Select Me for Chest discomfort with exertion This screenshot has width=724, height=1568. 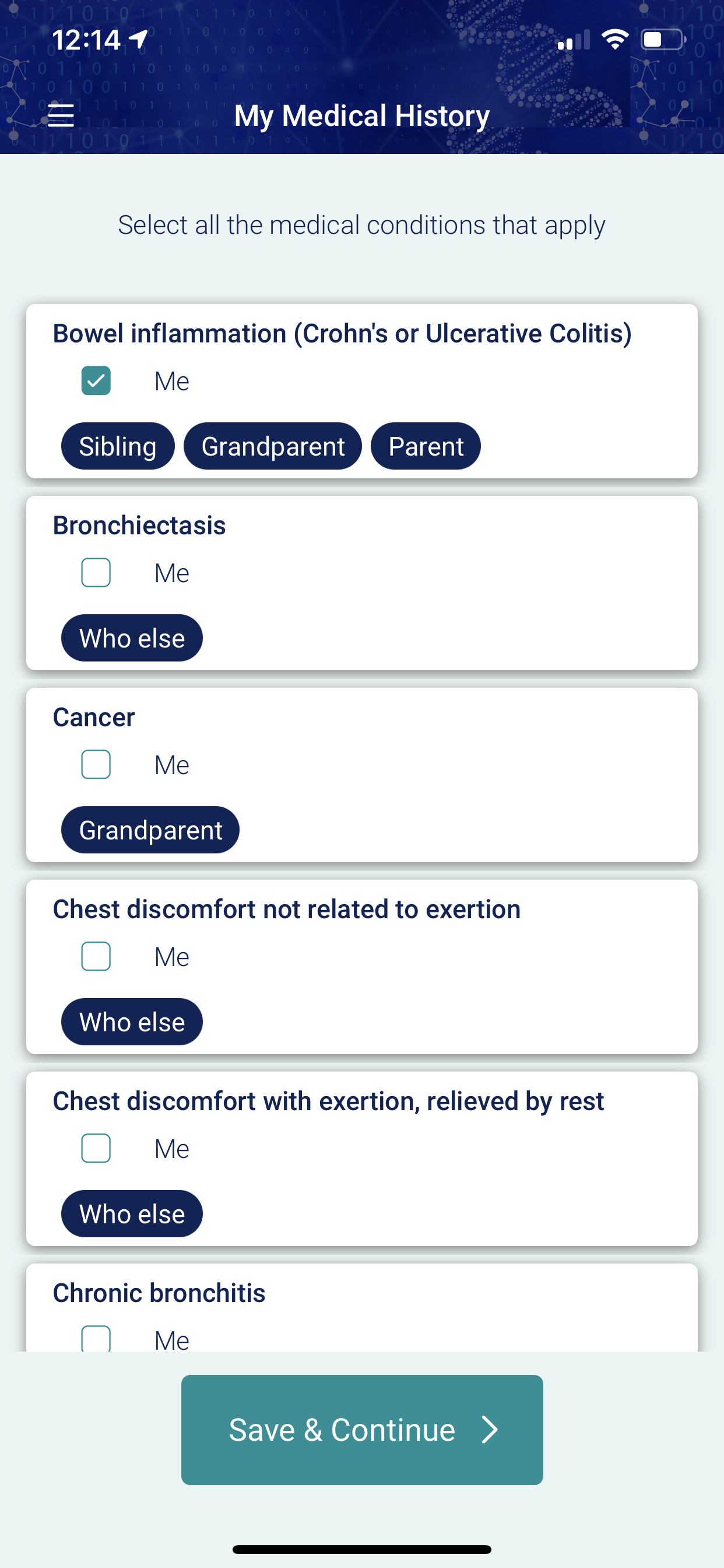click(96, 1148)
